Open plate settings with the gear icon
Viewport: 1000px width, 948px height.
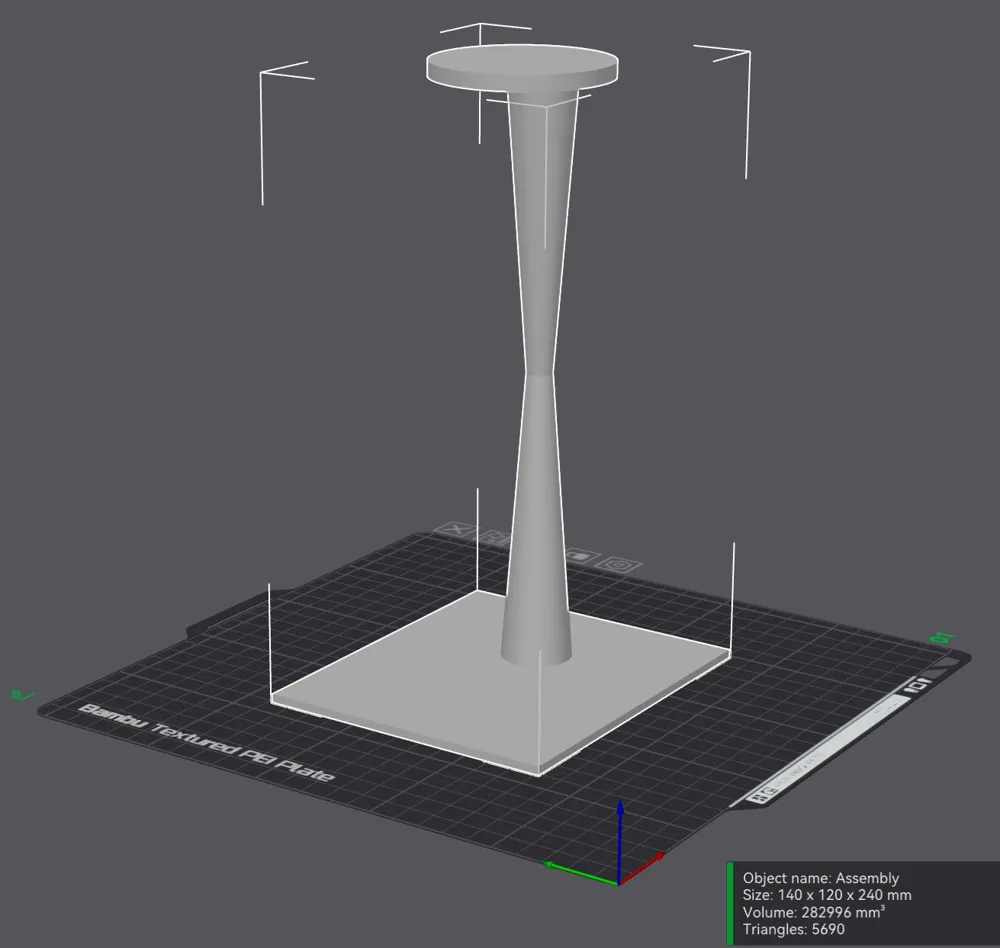coord(618,566)
